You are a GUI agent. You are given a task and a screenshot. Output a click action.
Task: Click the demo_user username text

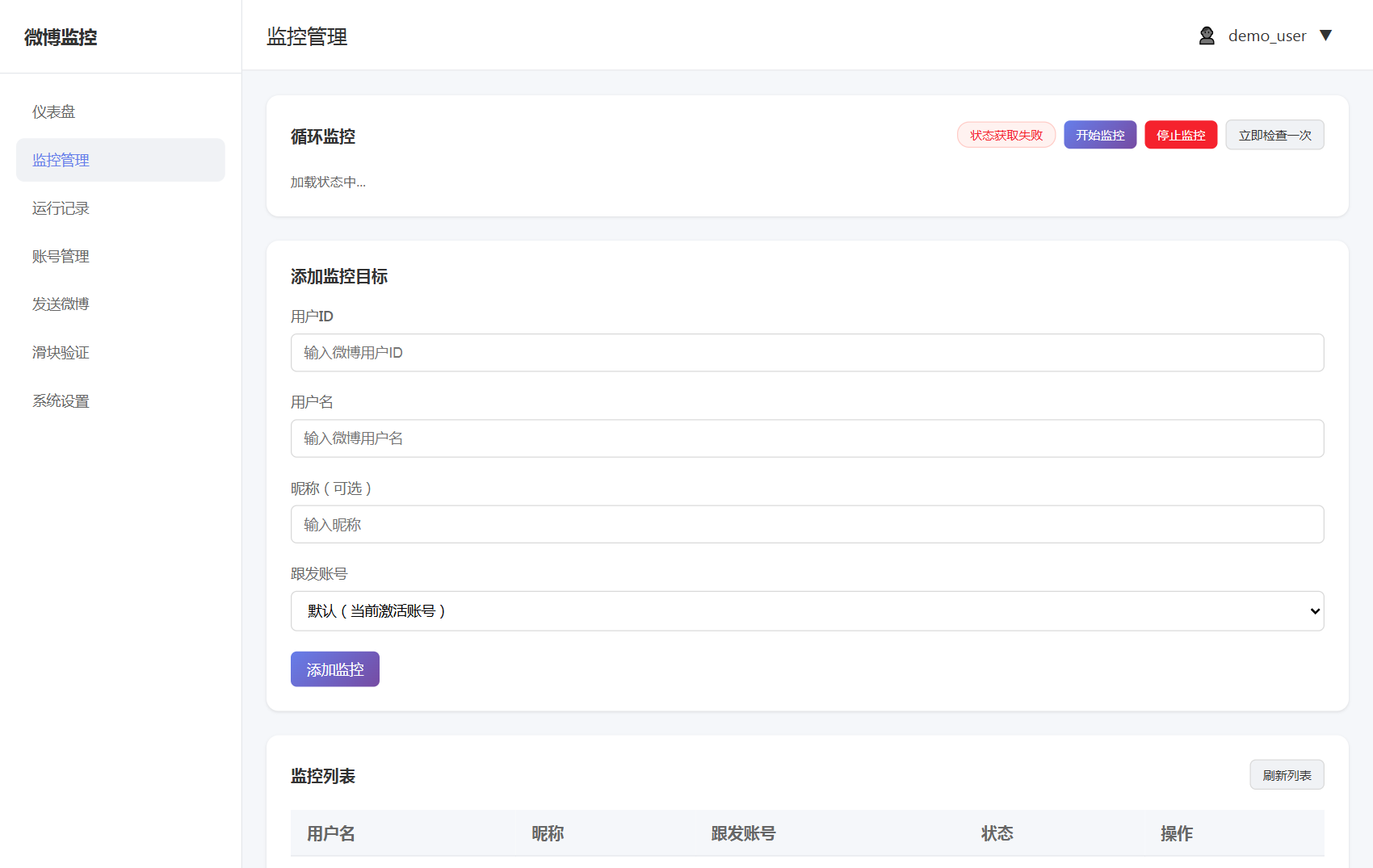[x=1267, y=36]
